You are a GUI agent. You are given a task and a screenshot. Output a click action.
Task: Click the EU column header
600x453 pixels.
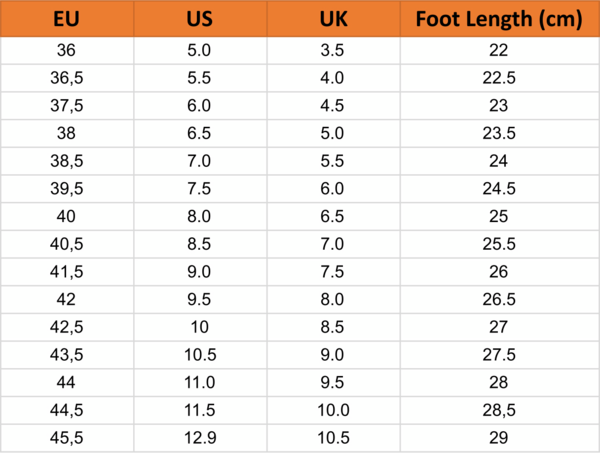pos(66,19)
